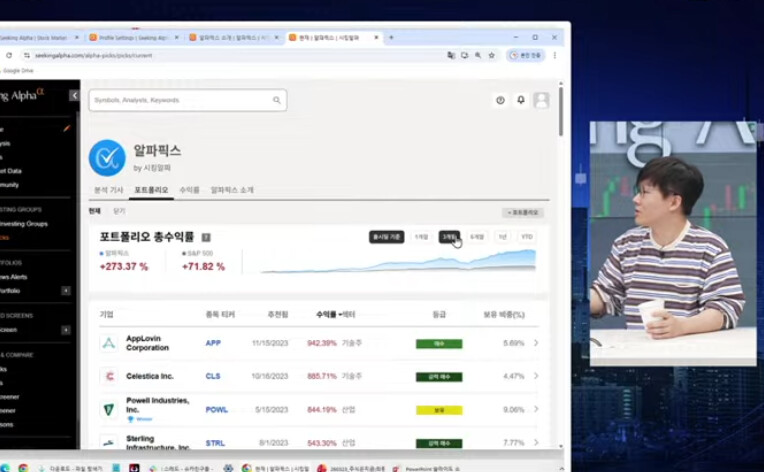Open site info icon in address bar
The image size is (764, 472).
27,56
